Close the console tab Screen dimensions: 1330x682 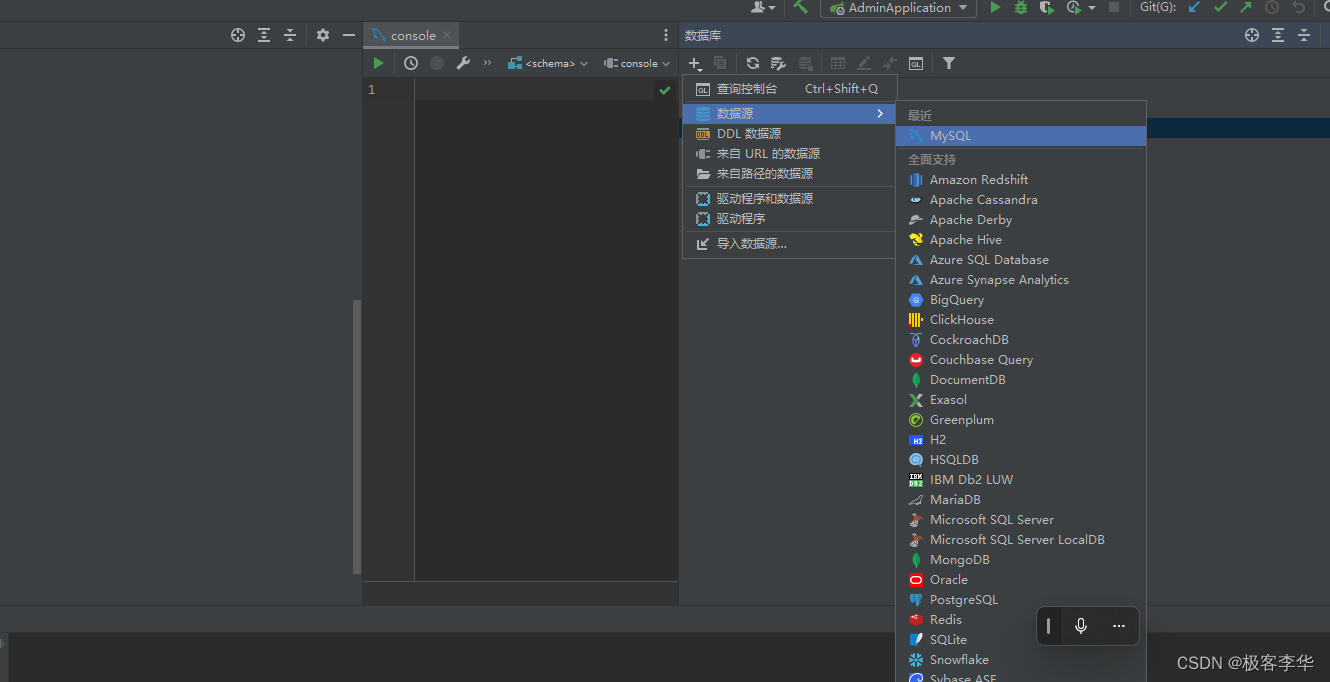pos(447,35)
